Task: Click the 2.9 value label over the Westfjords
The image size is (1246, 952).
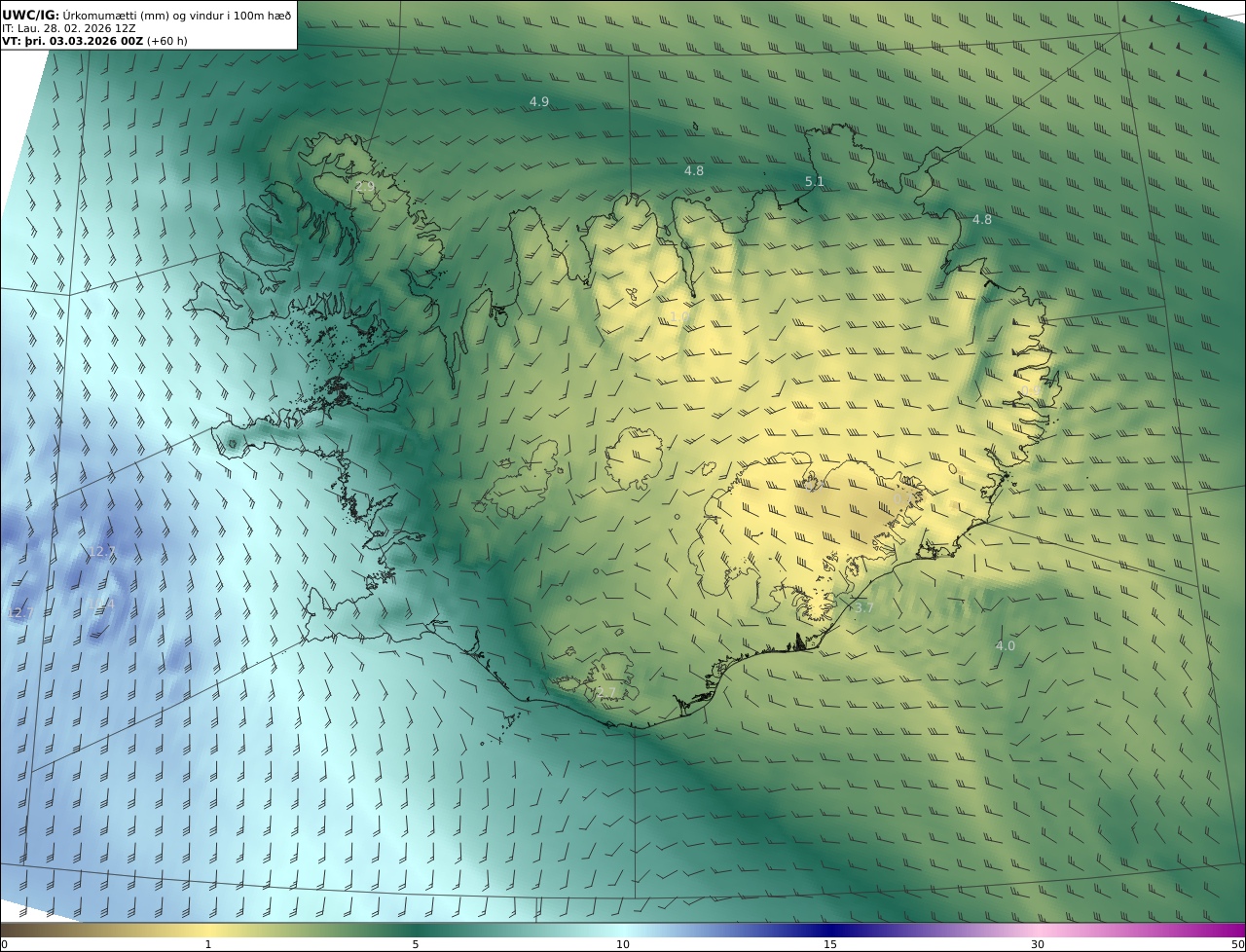Action: coord(365,186)
